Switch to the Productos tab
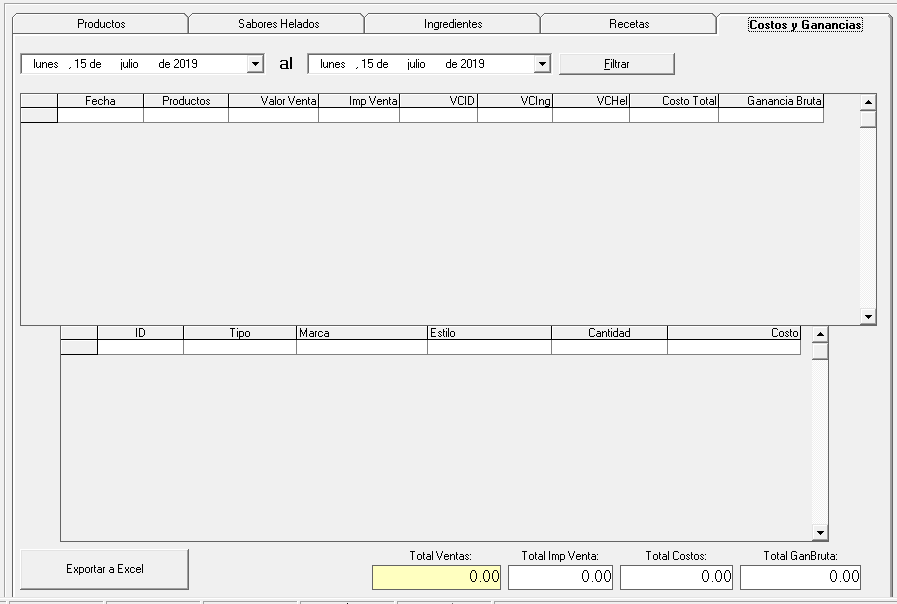The width and height of the screenshot is (897, 604). [x=101, y=24]
